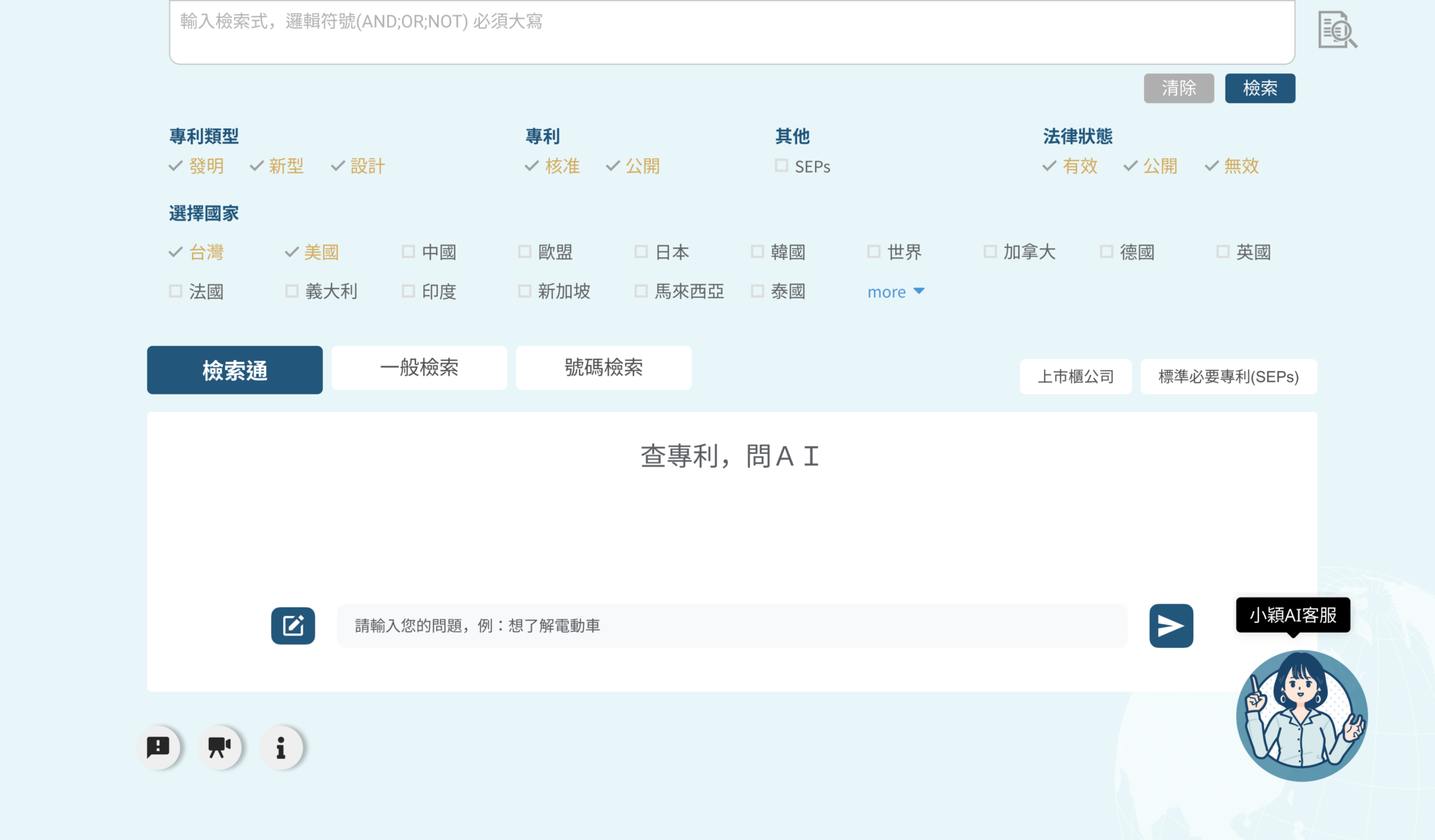This screenshot has width=1435, height=840.
Task: Uncheck the 台灣 country option
Action: pos(177,252)
